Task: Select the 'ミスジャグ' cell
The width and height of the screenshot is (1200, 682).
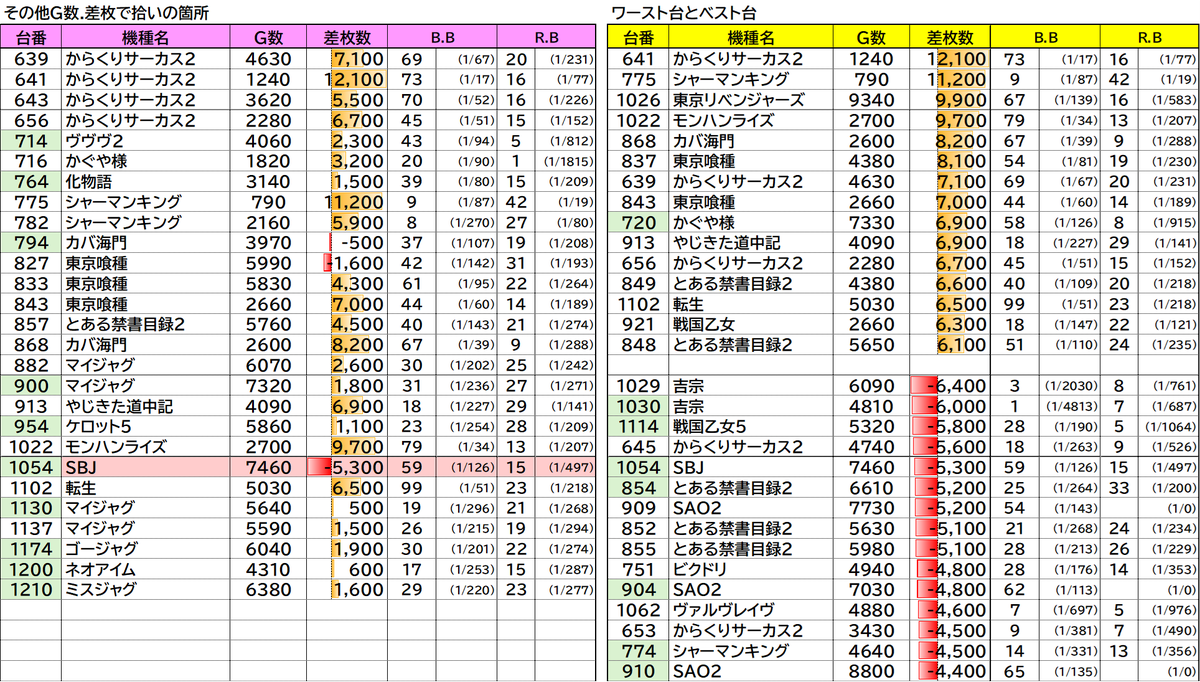Action: coord(145,589)
